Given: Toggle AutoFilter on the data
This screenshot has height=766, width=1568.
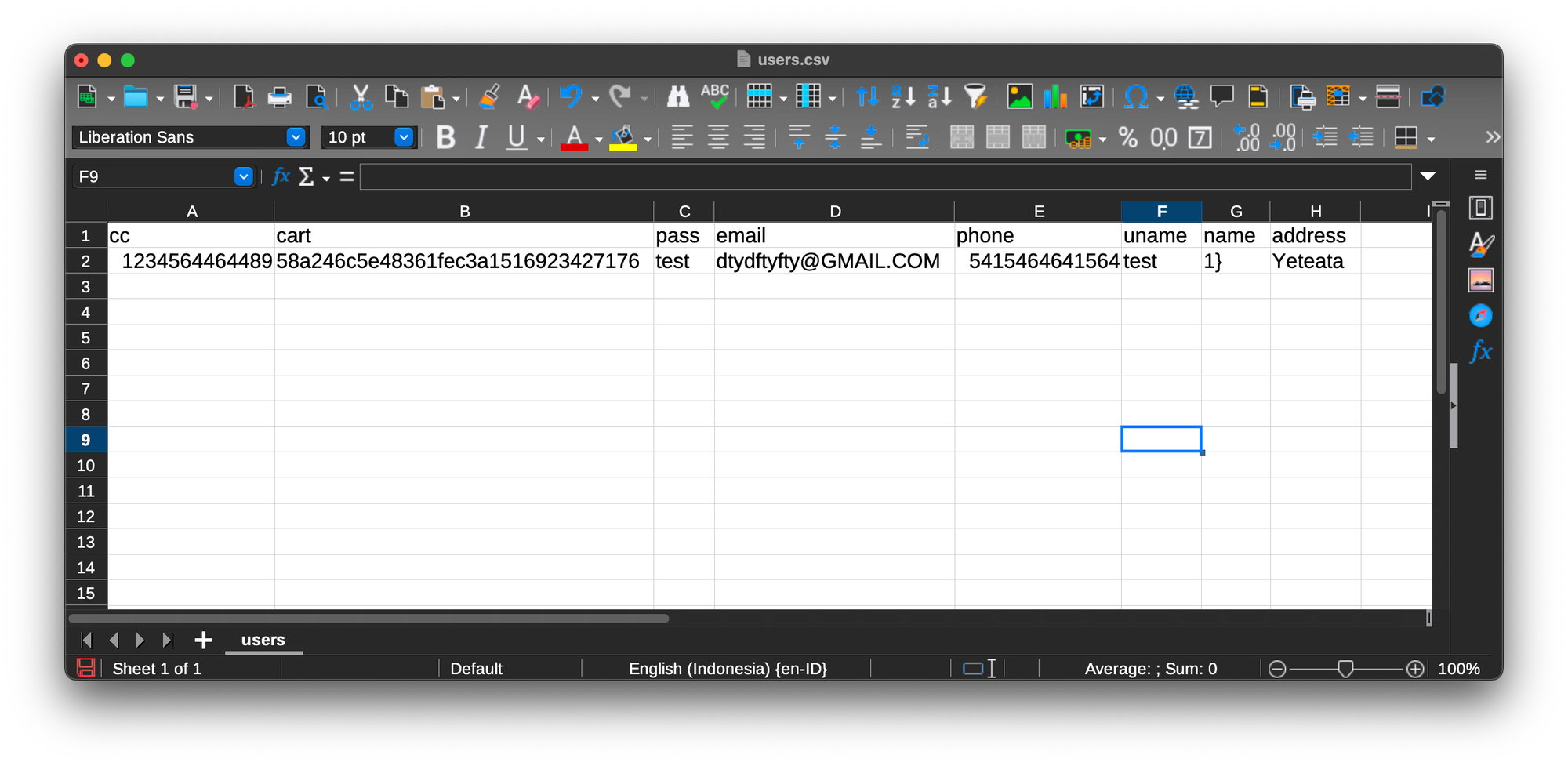Looking at the screenshot, I should 975,96.
